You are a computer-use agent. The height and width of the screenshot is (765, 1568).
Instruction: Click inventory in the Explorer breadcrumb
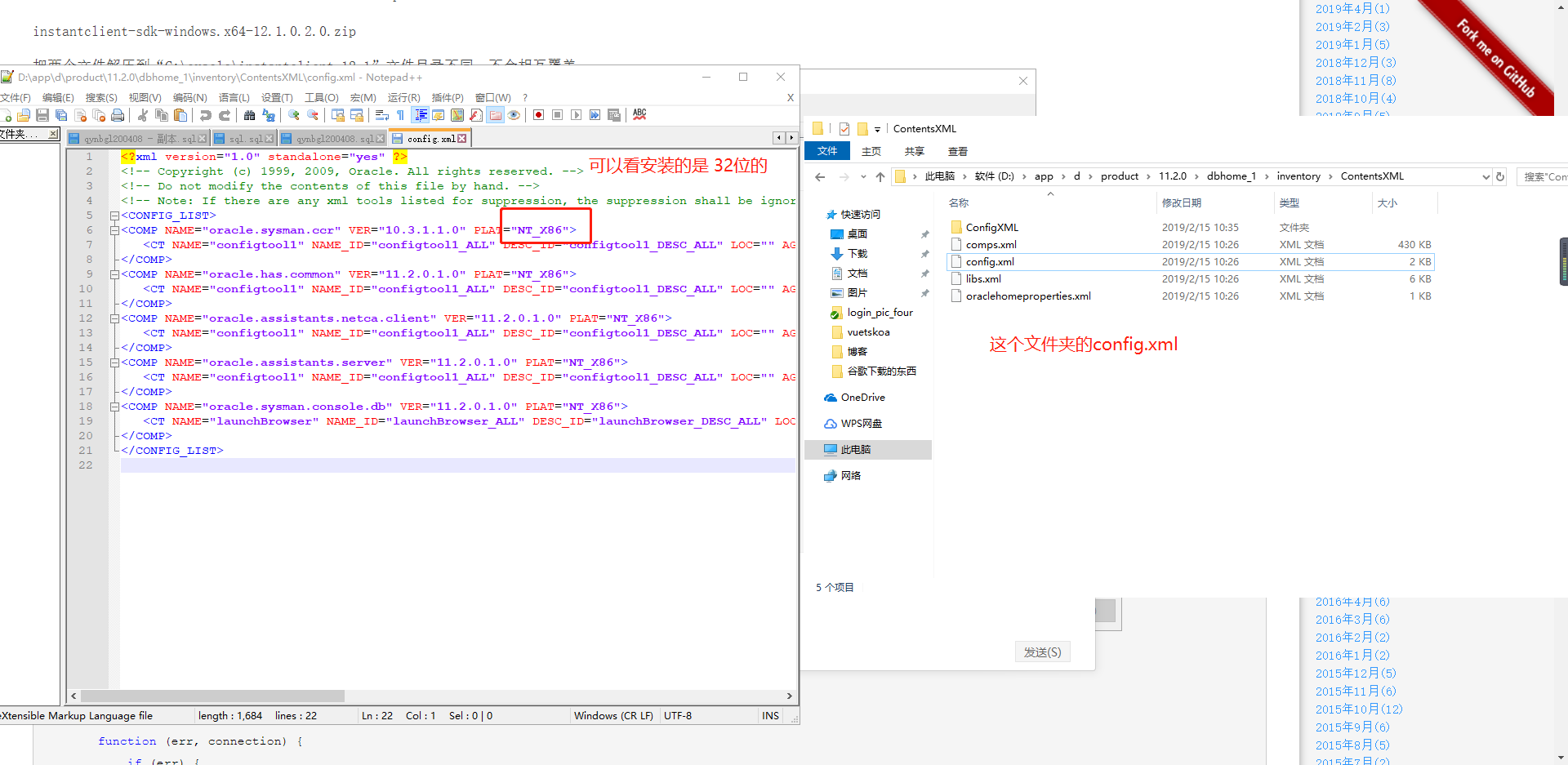tap(1298, 176)
